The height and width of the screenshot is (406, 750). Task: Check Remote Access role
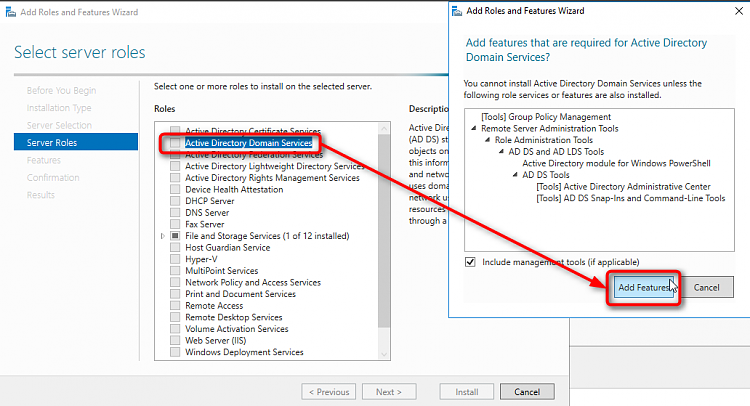point(175,306)
